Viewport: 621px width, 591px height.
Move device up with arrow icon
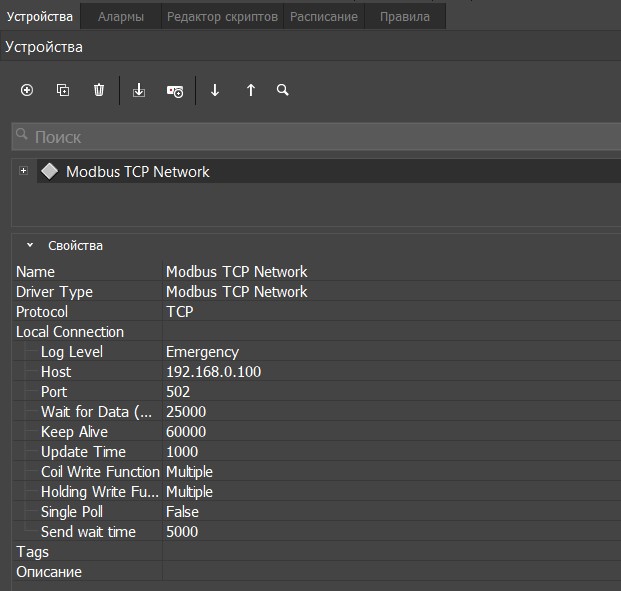251,90
